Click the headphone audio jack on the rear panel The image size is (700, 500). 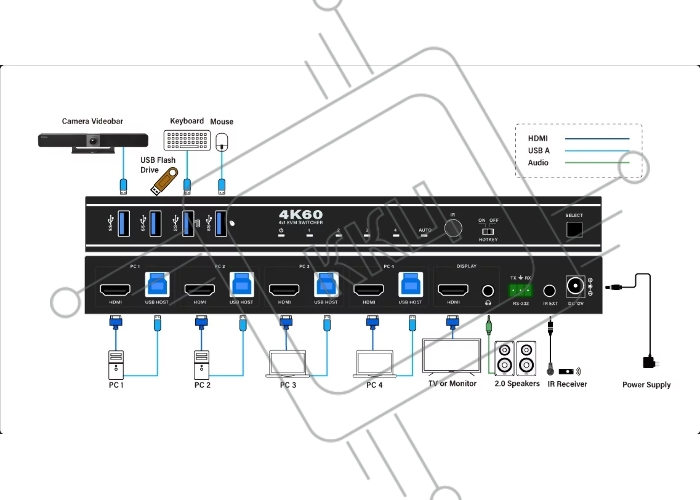click(488, 291)
